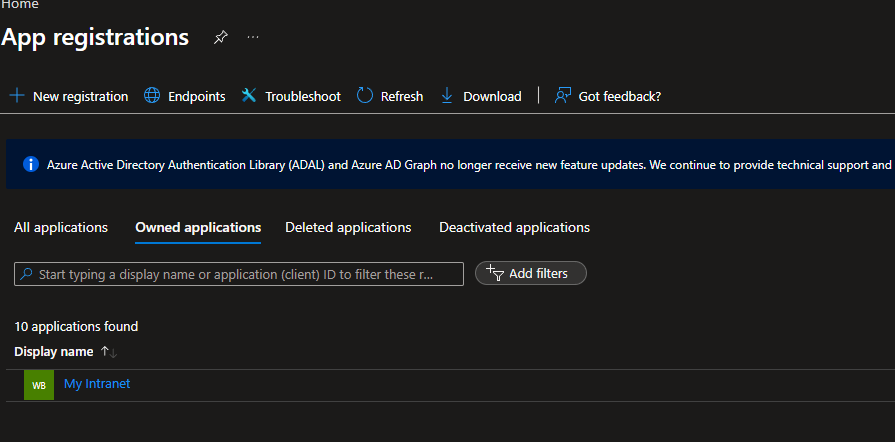Open Deleted applications tab
Image resolution: width=895 pixels, height=442 pixels.
click(348, 227)
